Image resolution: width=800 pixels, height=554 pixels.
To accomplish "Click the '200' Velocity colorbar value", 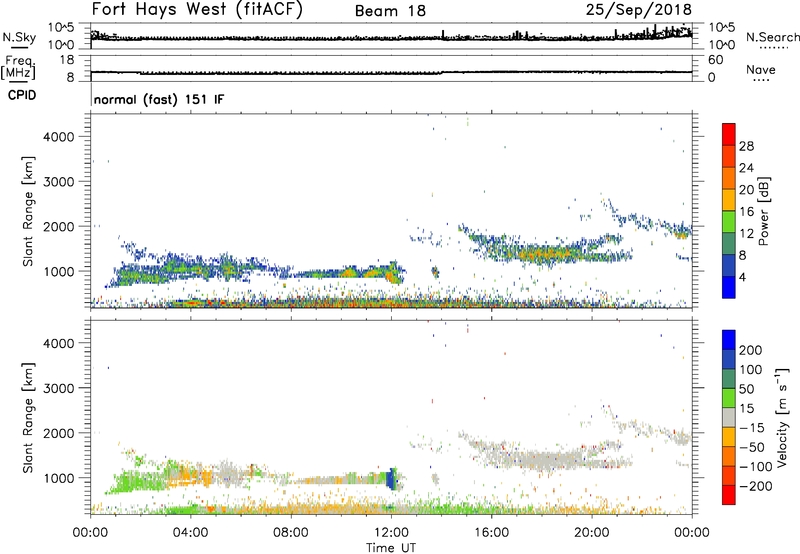I will tap(750, 350).
